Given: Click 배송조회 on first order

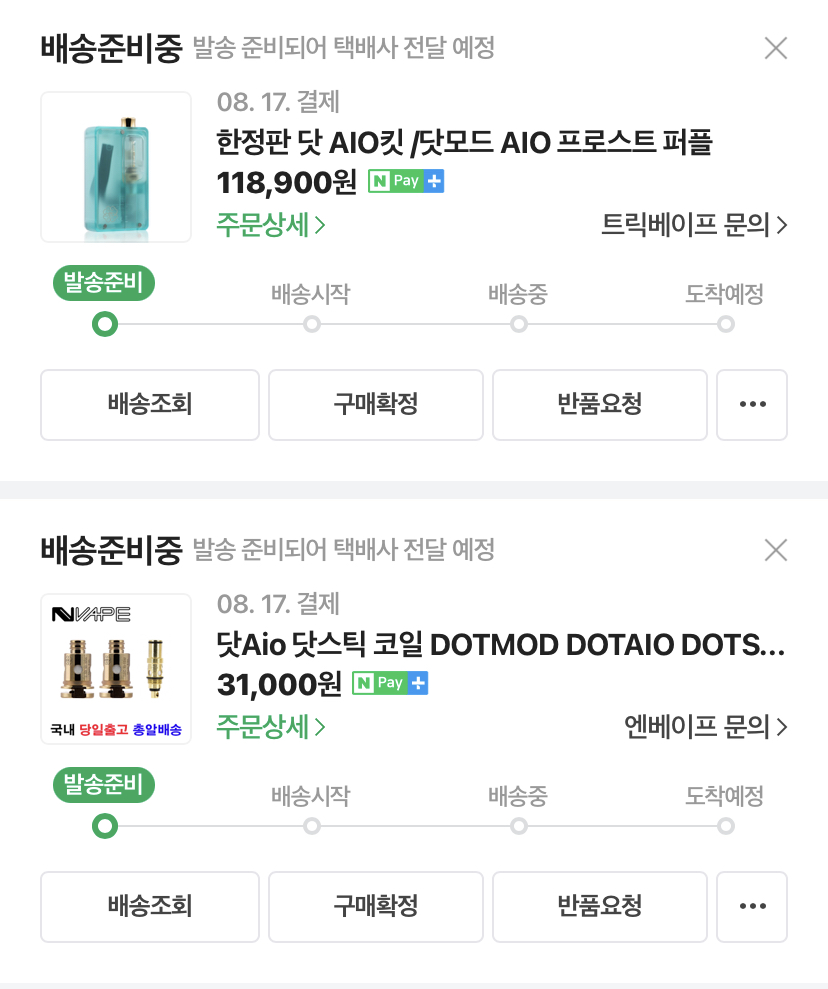Looking at the screenshot, I should pos(150,405).
